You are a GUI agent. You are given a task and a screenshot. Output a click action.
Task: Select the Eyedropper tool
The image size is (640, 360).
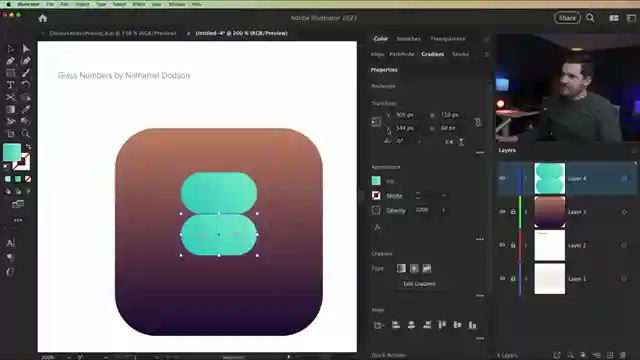26,109
